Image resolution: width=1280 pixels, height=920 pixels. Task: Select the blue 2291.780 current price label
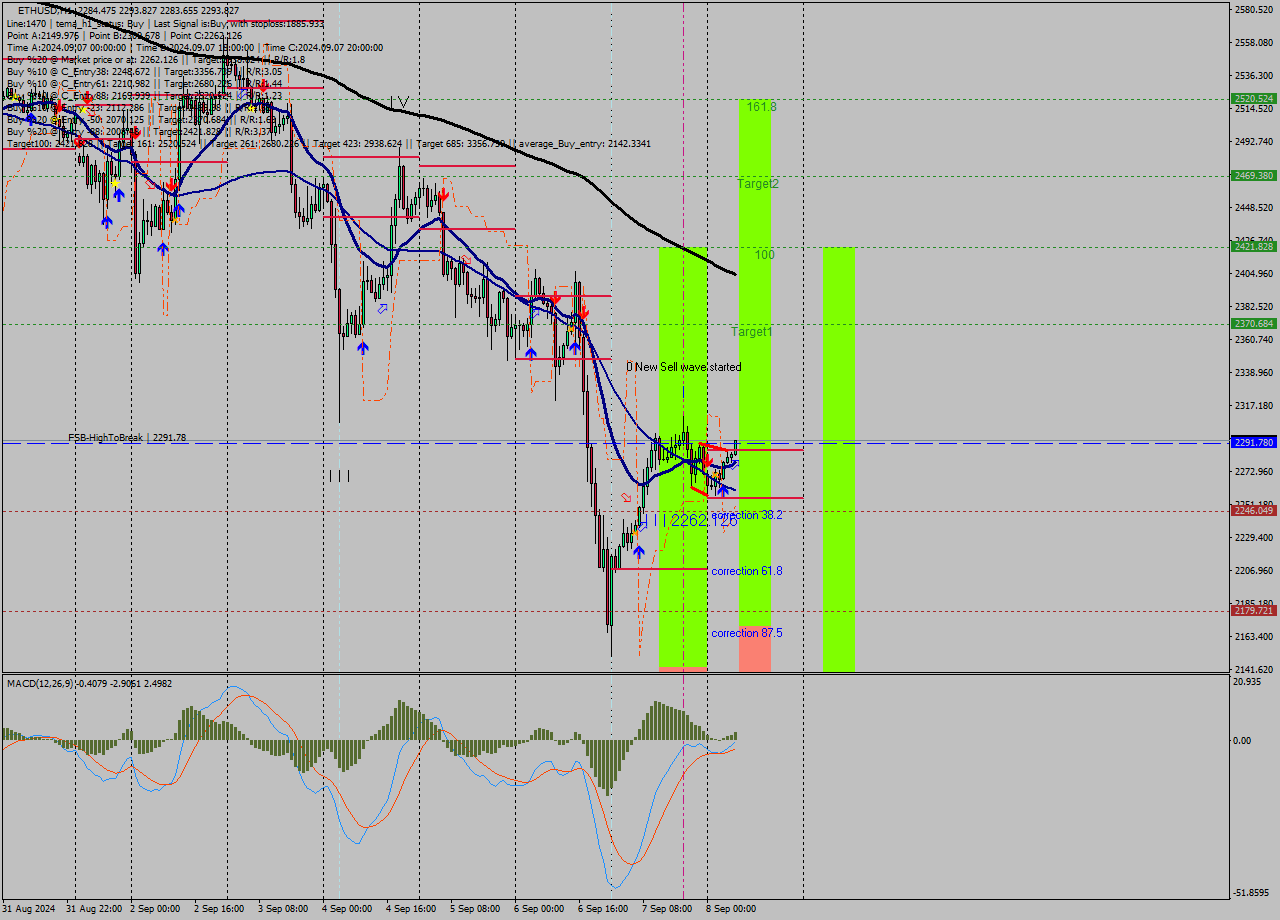click(1253, 442)
